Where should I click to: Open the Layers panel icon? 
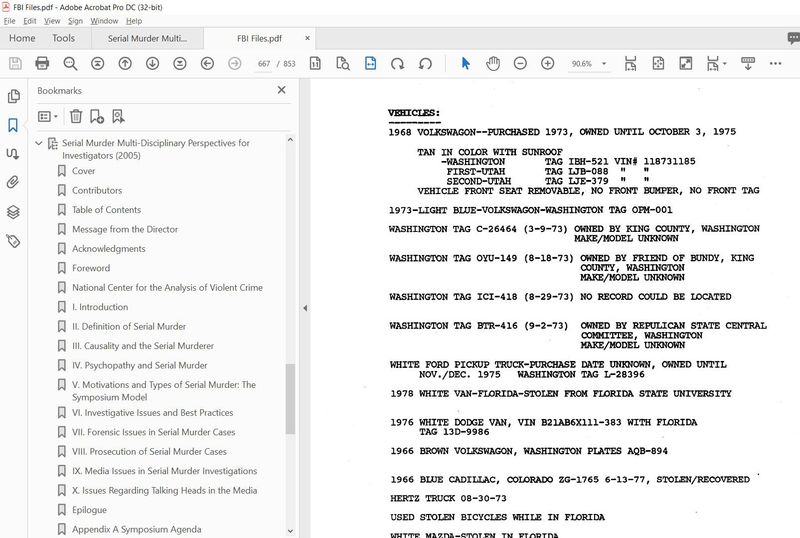13,212
